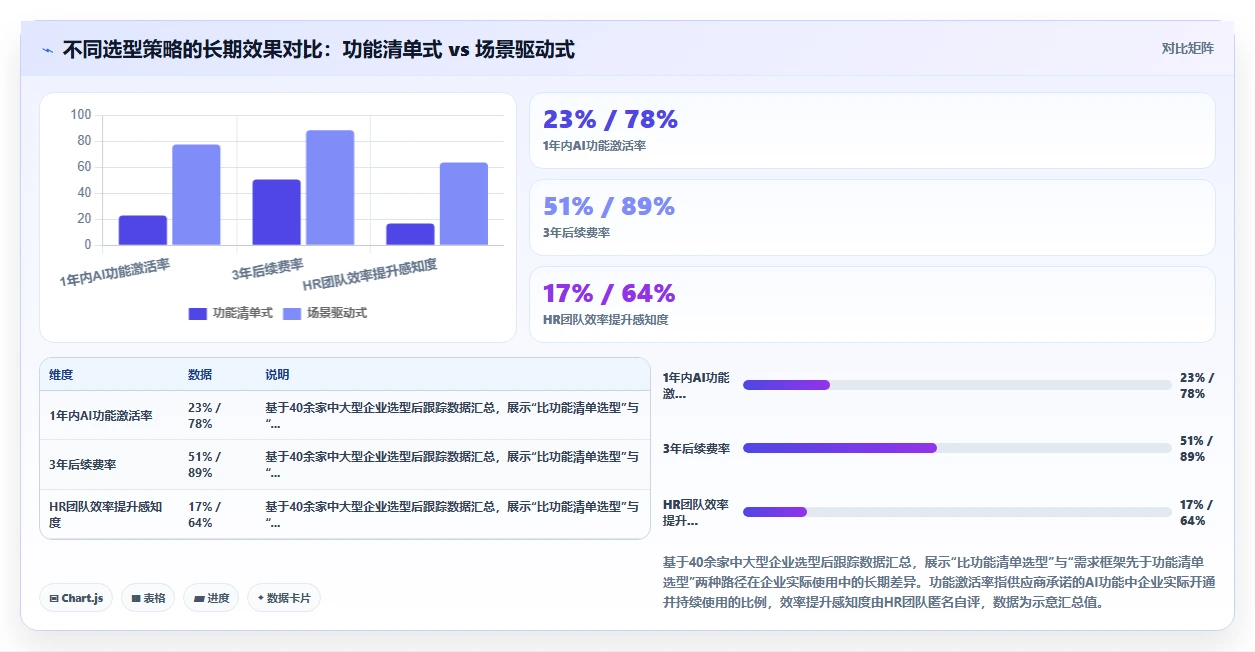Click the 17% / 64% value beside the progress bar
Screen dimensions: 1255x652
tap(1197, 512)
